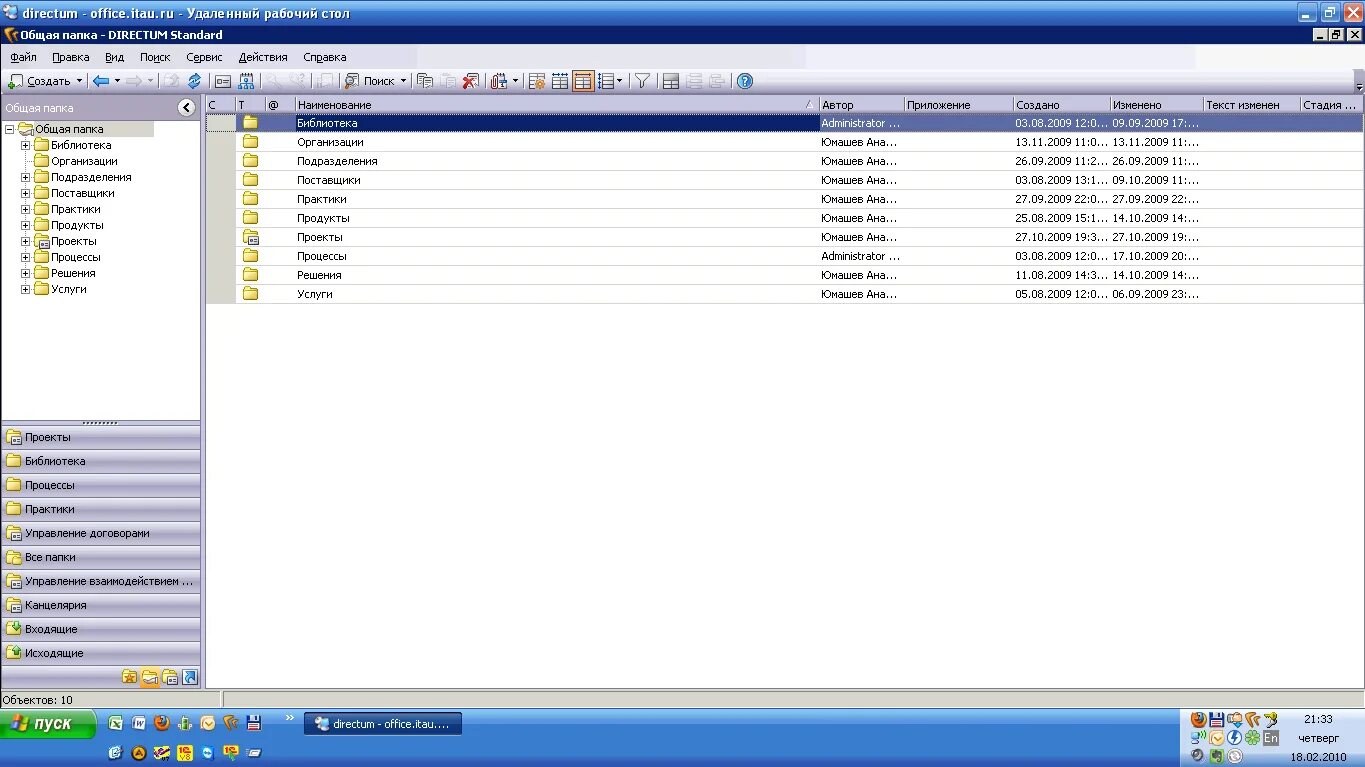Sort by the Автор column header
Image resolution: width=1365 pixels, height=767 pixels.
(861, 105)
